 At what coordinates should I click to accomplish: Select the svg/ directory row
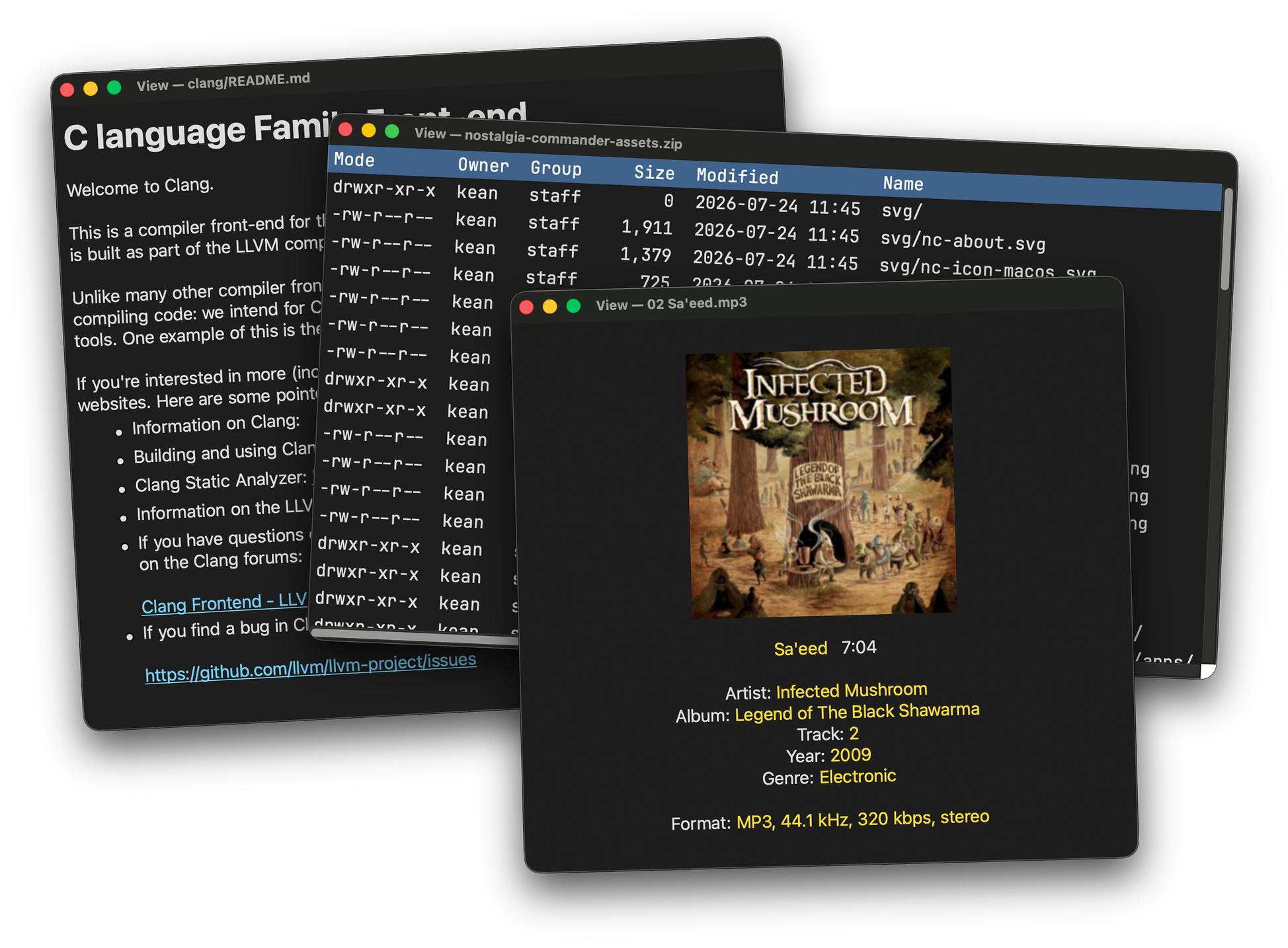coord(774,201)
